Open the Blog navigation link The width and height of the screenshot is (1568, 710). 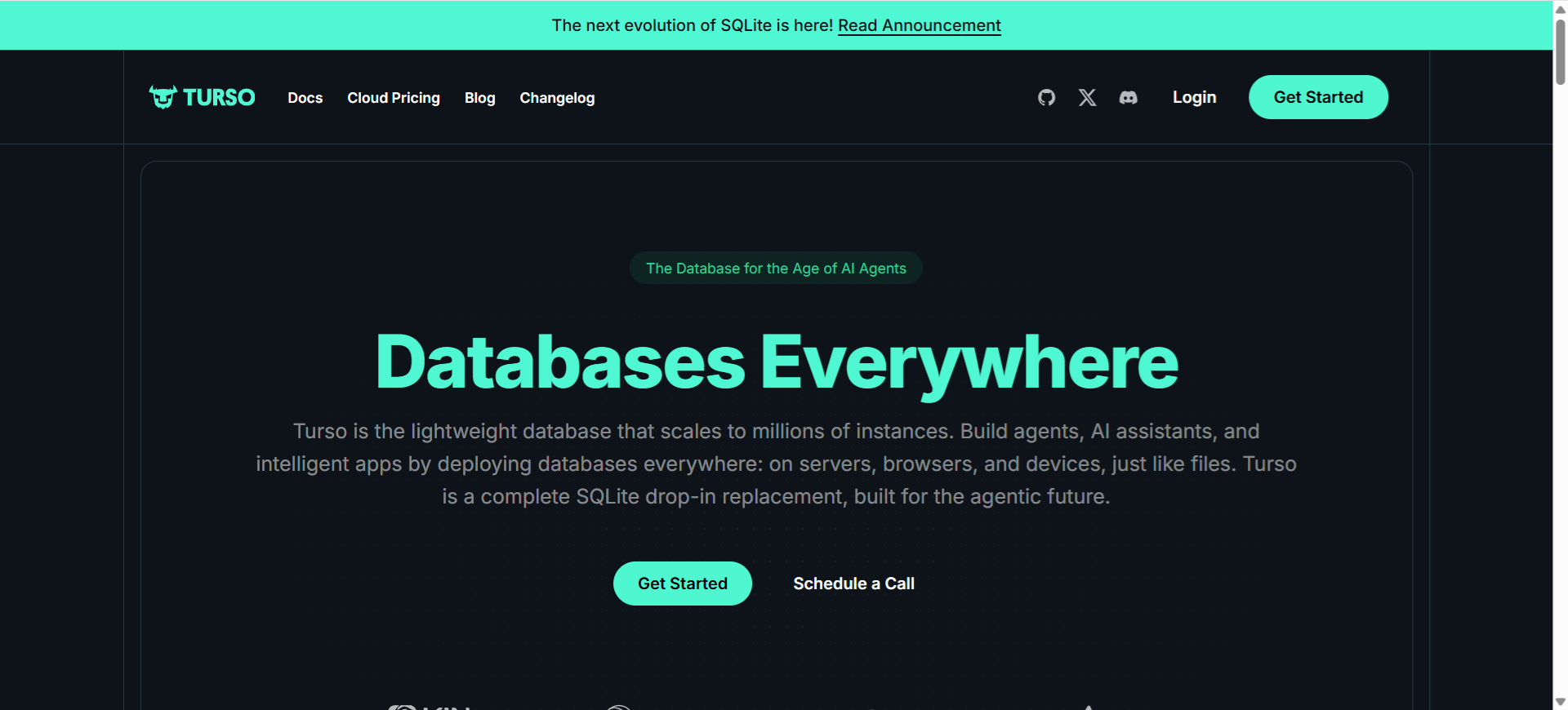point(479,98)
